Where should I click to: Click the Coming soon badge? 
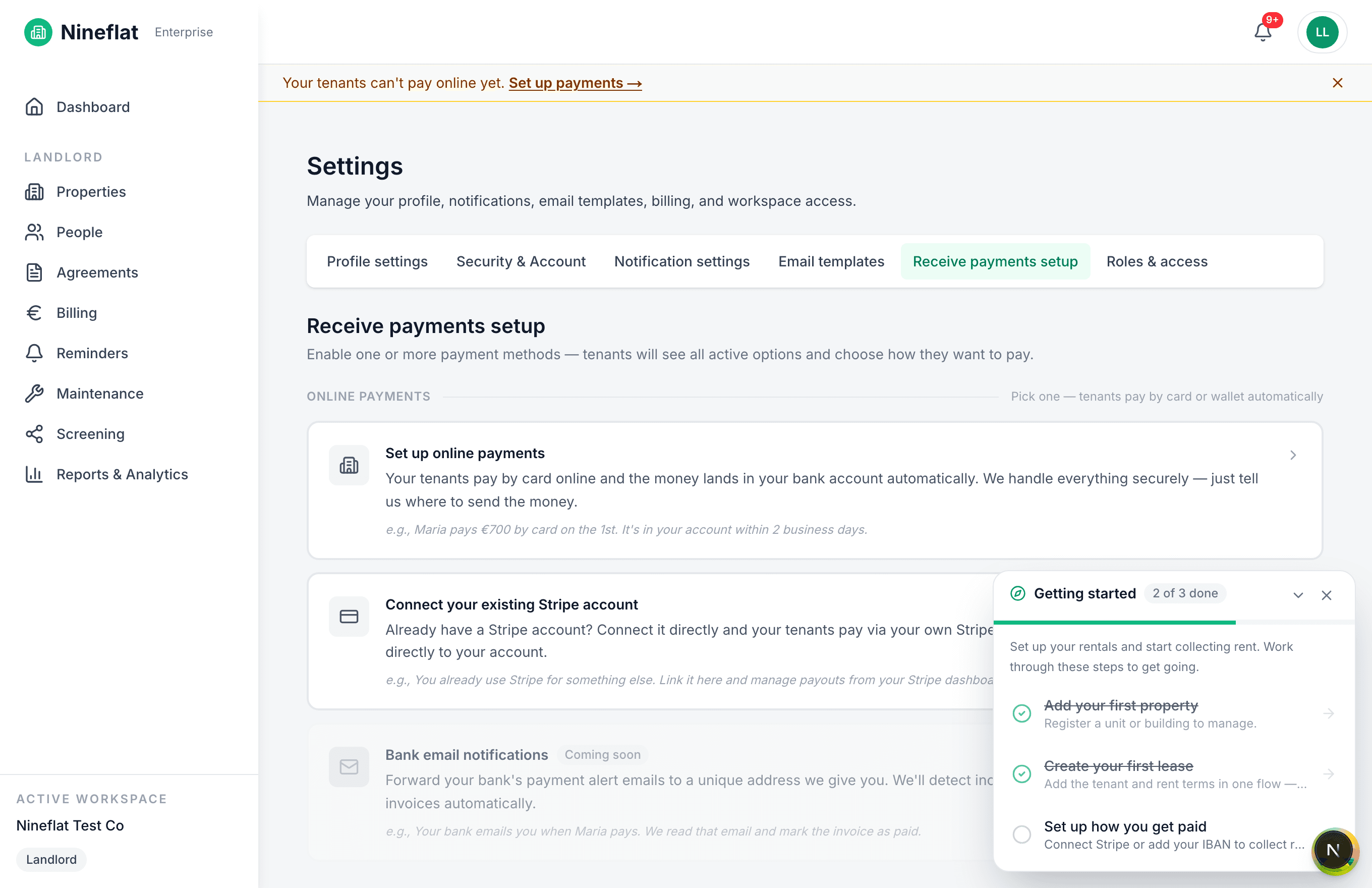tap(602, 755)
